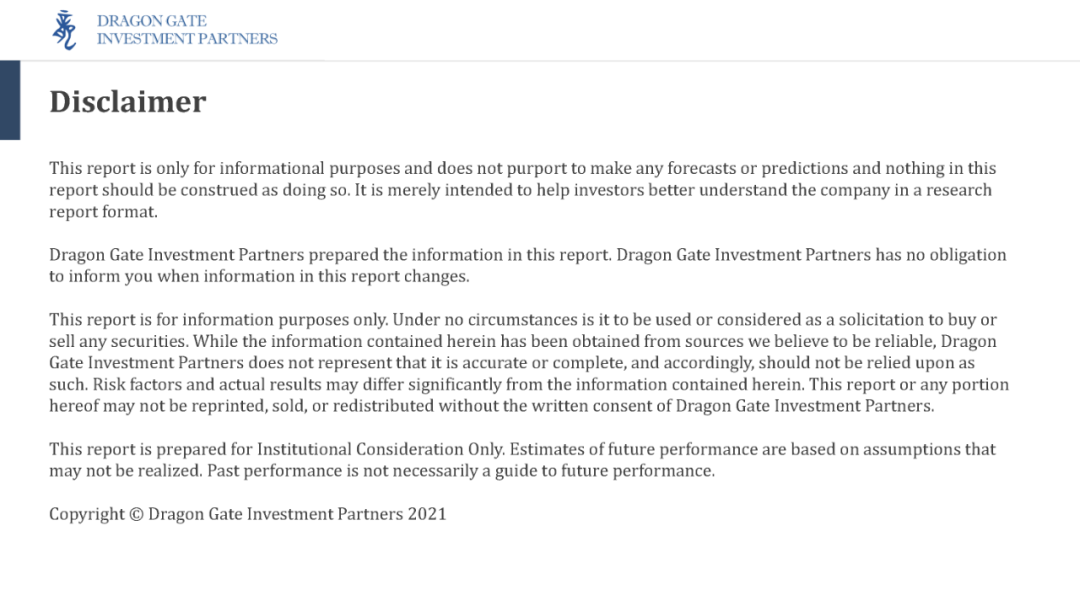The width and height of the screenshot is (1080, 607).
Task: Click the line starting "sell any securities"
Action: tap(522, 342)
